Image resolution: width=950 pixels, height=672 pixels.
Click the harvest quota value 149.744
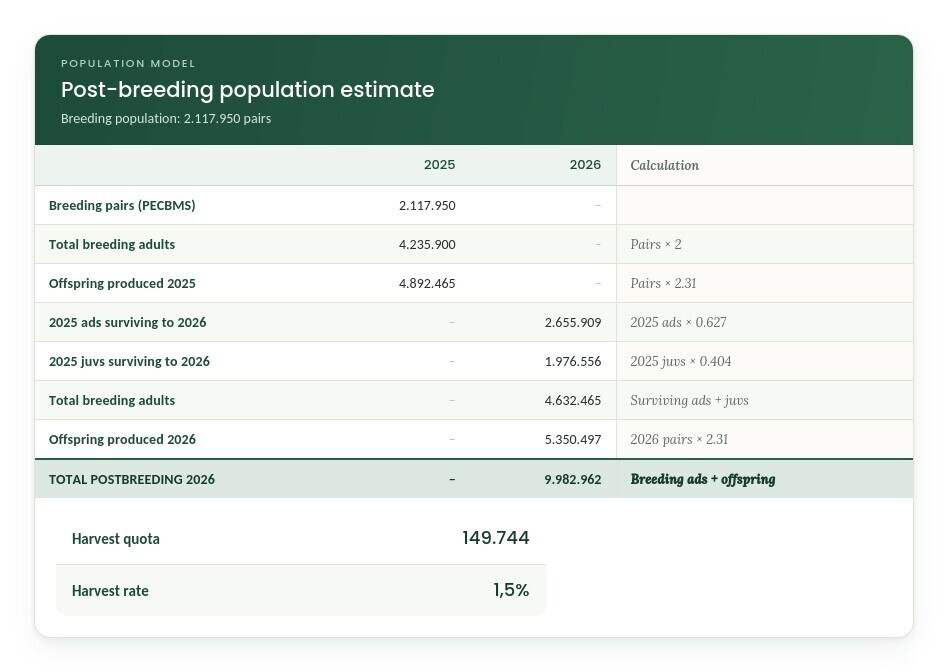(496, 538)
